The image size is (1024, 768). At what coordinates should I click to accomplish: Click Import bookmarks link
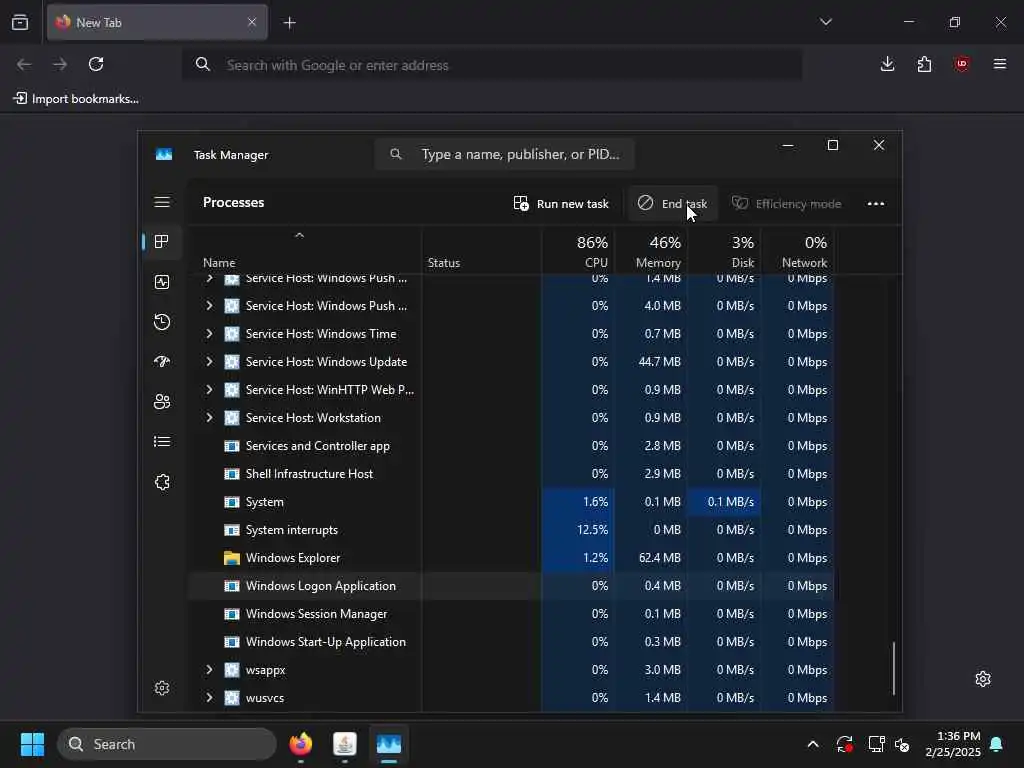(x=76, y=99)
